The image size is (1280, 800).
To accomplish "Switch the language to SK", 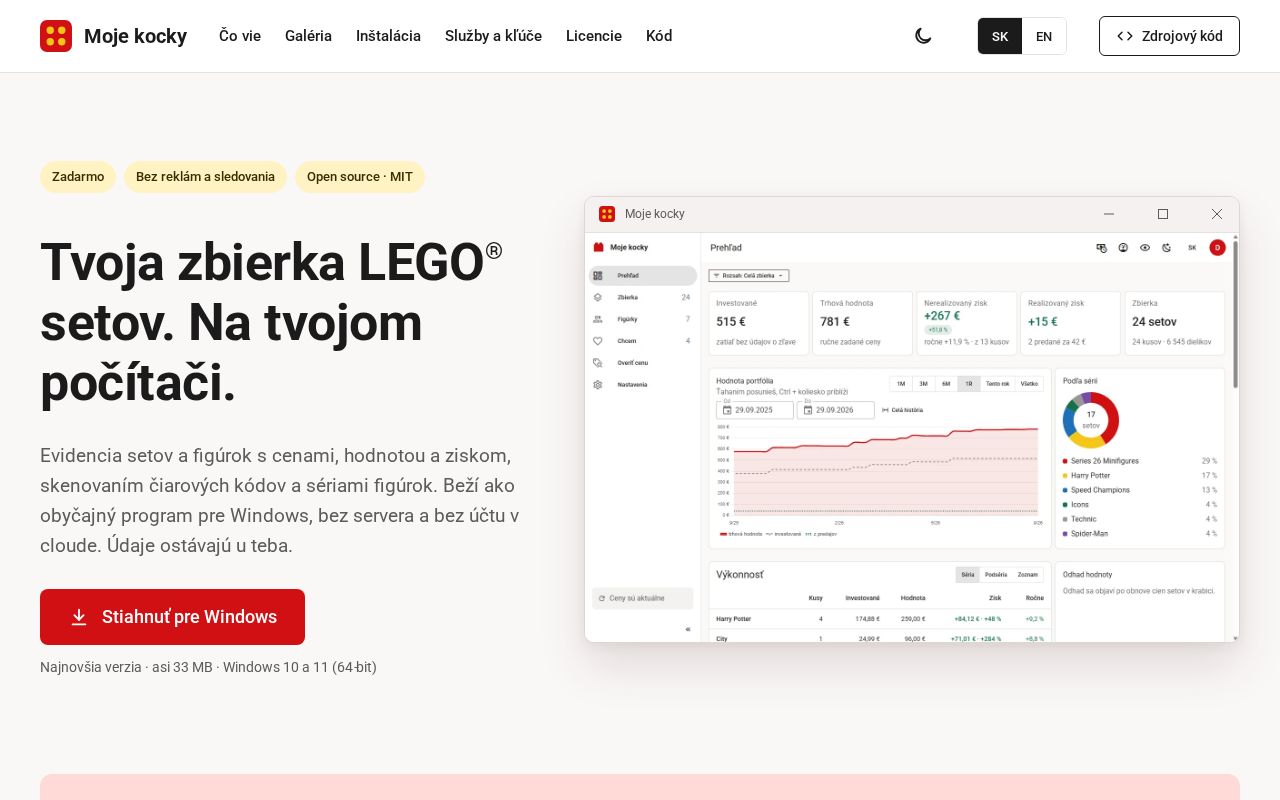I will click(x=1000, y=36).
